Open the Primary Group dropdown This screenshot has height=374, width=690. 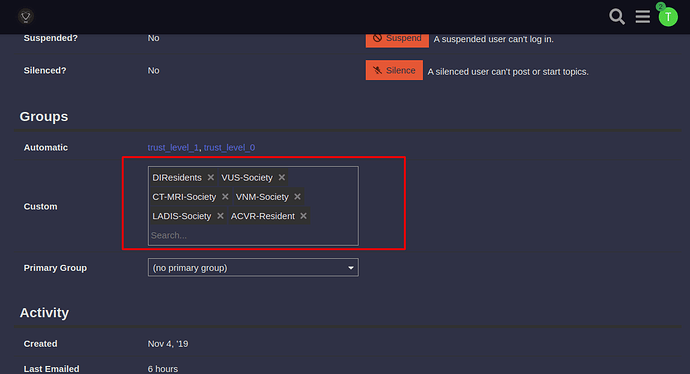pos(253,268)
